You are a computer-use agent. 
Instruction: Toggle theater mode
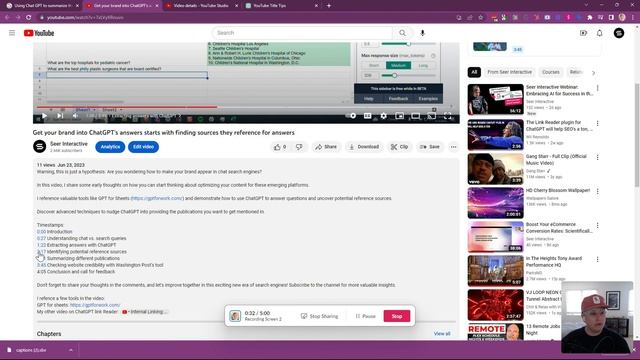coord(416,116)
